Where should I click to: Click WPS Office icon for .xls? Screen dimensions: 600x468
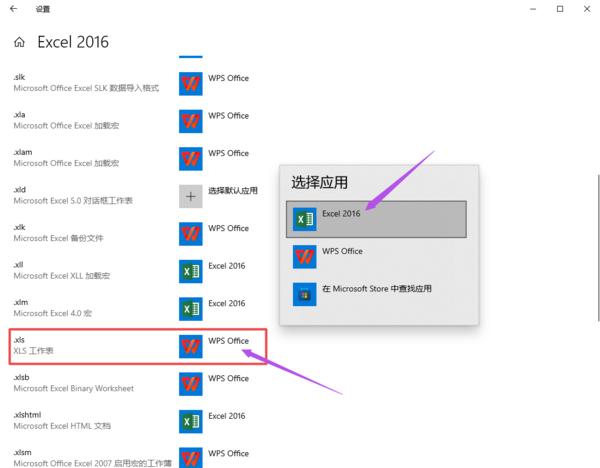click(191, 346)
